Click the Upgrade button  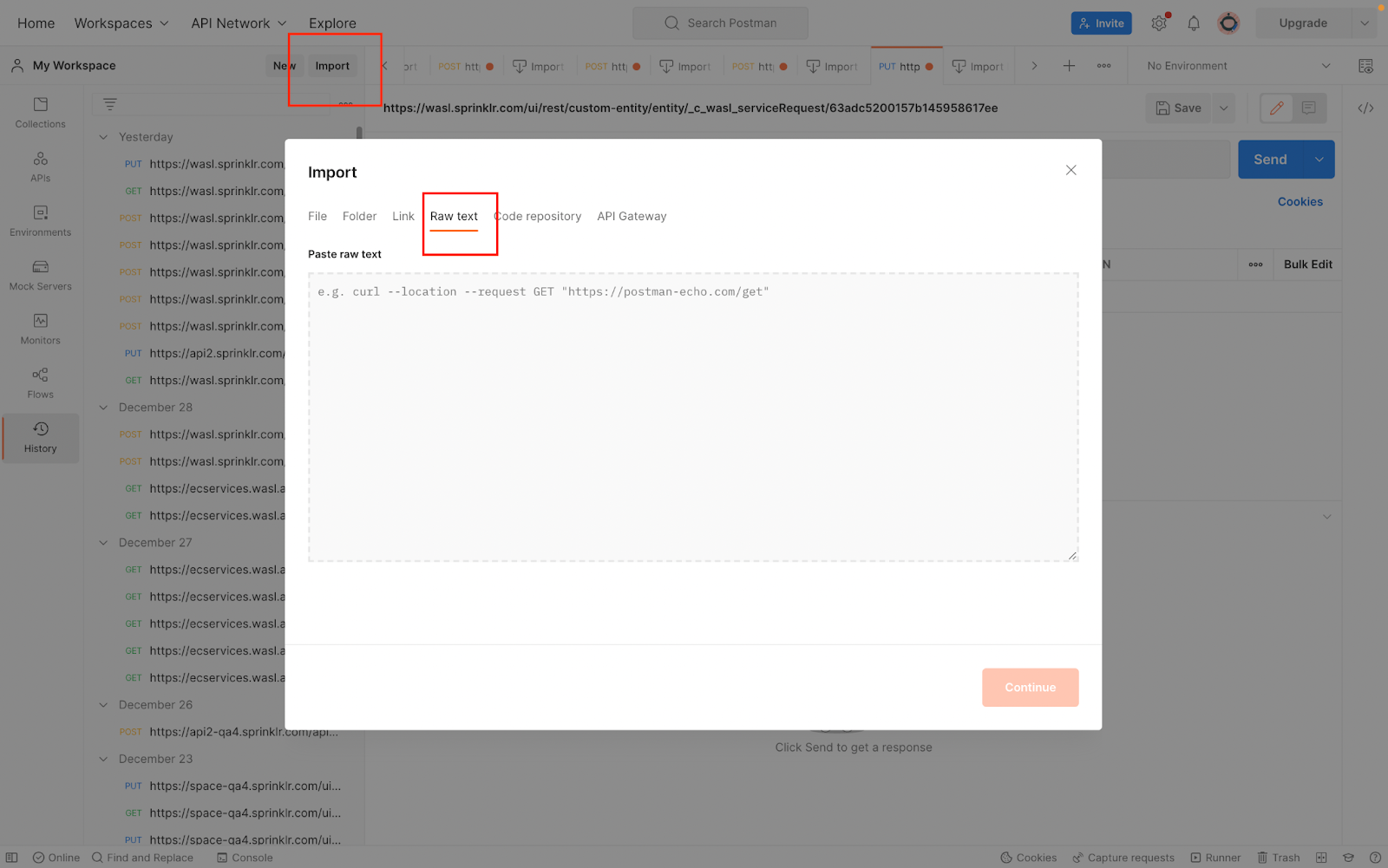coord(1303,23)
